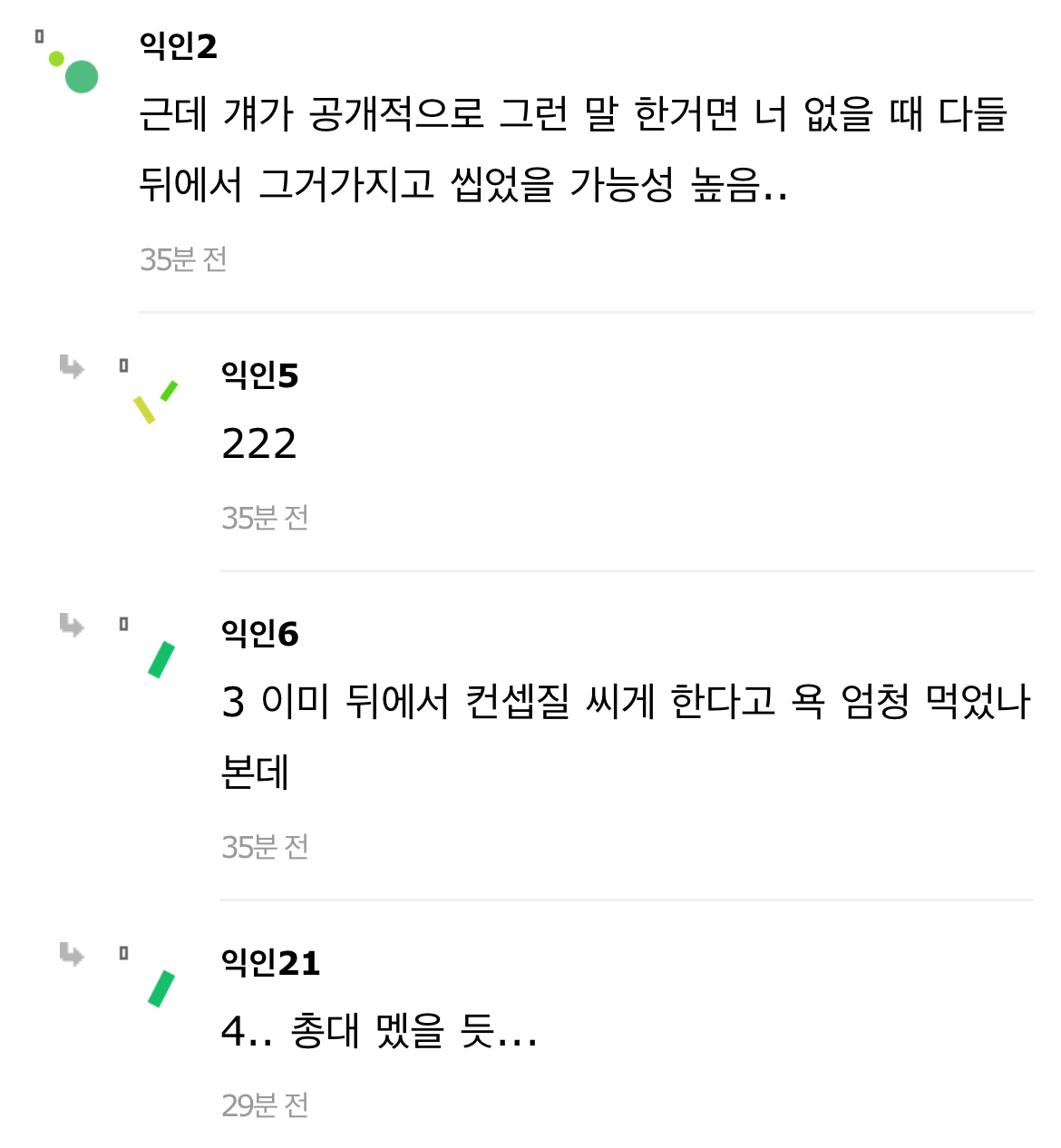Screen dimensions: 1061x1148
Task: Click the small square icon beside 익인5's avatar
Action: 123,365
